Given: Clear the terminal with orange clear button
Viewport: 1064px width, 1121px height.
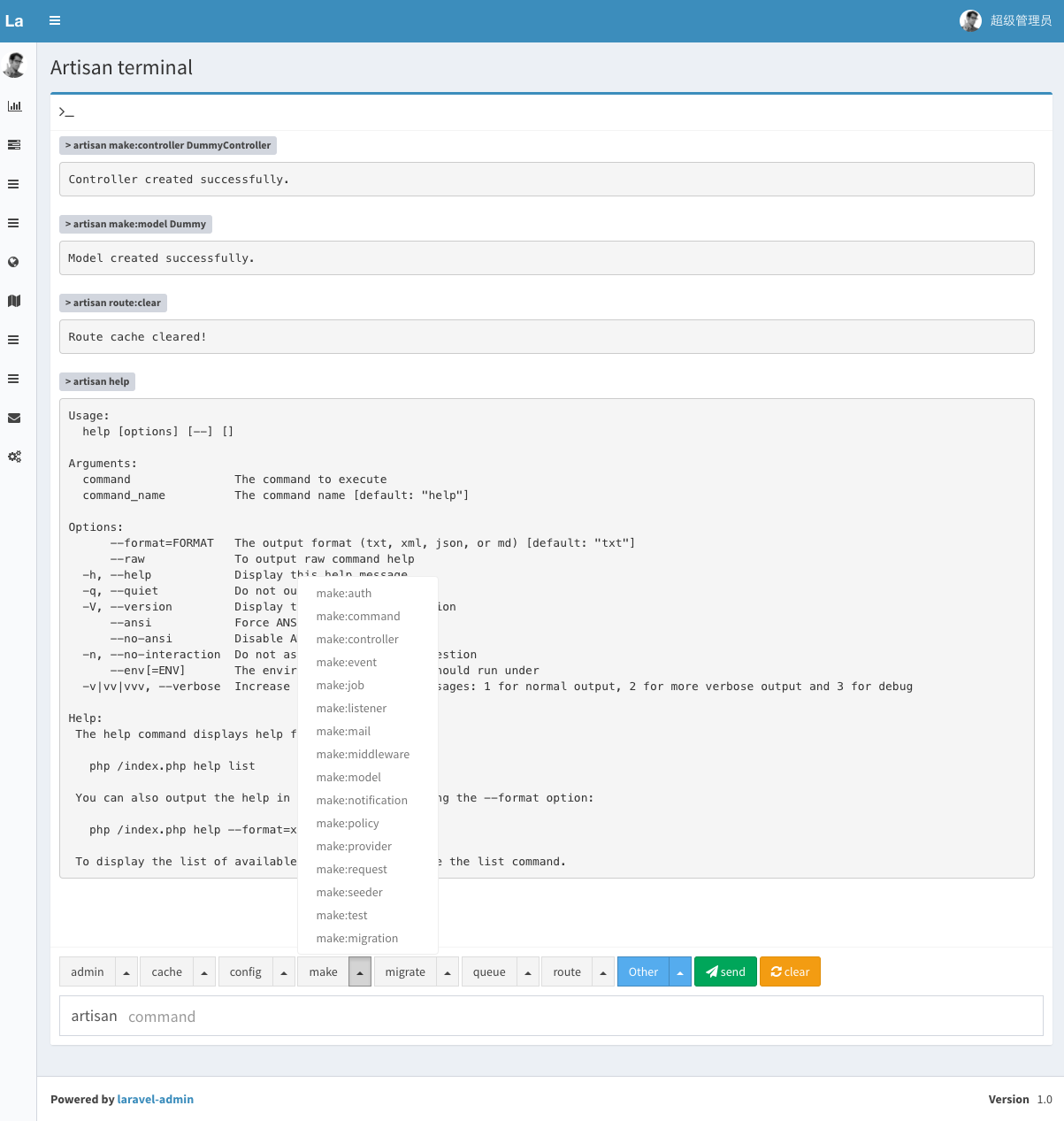Looking at the screenshot, I should pos(790,971).
